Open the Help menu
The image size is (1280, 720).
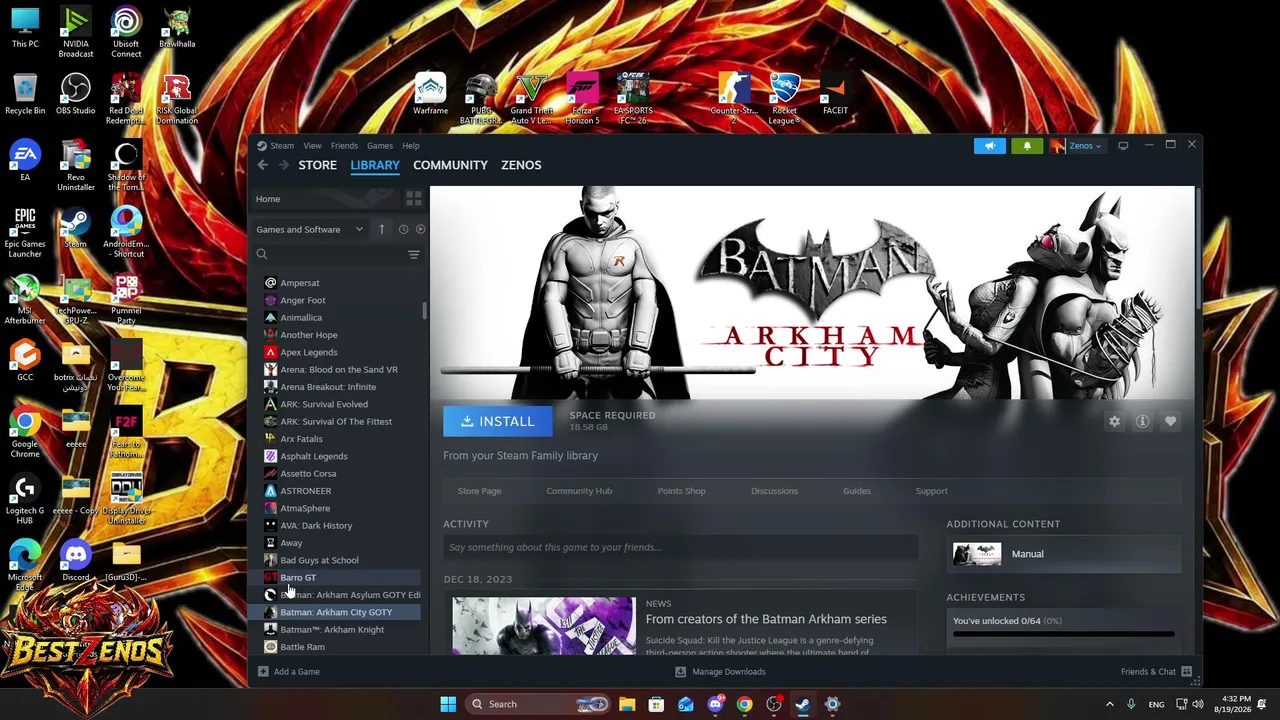411,146
